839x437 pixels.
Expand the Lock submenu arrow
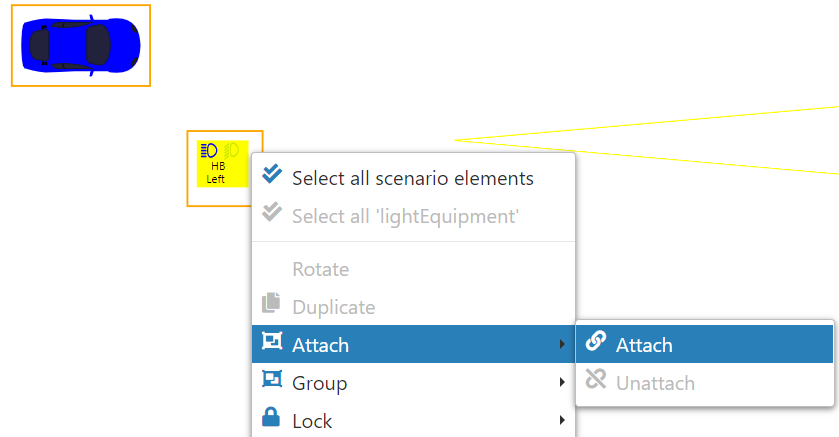click(562, 420)
